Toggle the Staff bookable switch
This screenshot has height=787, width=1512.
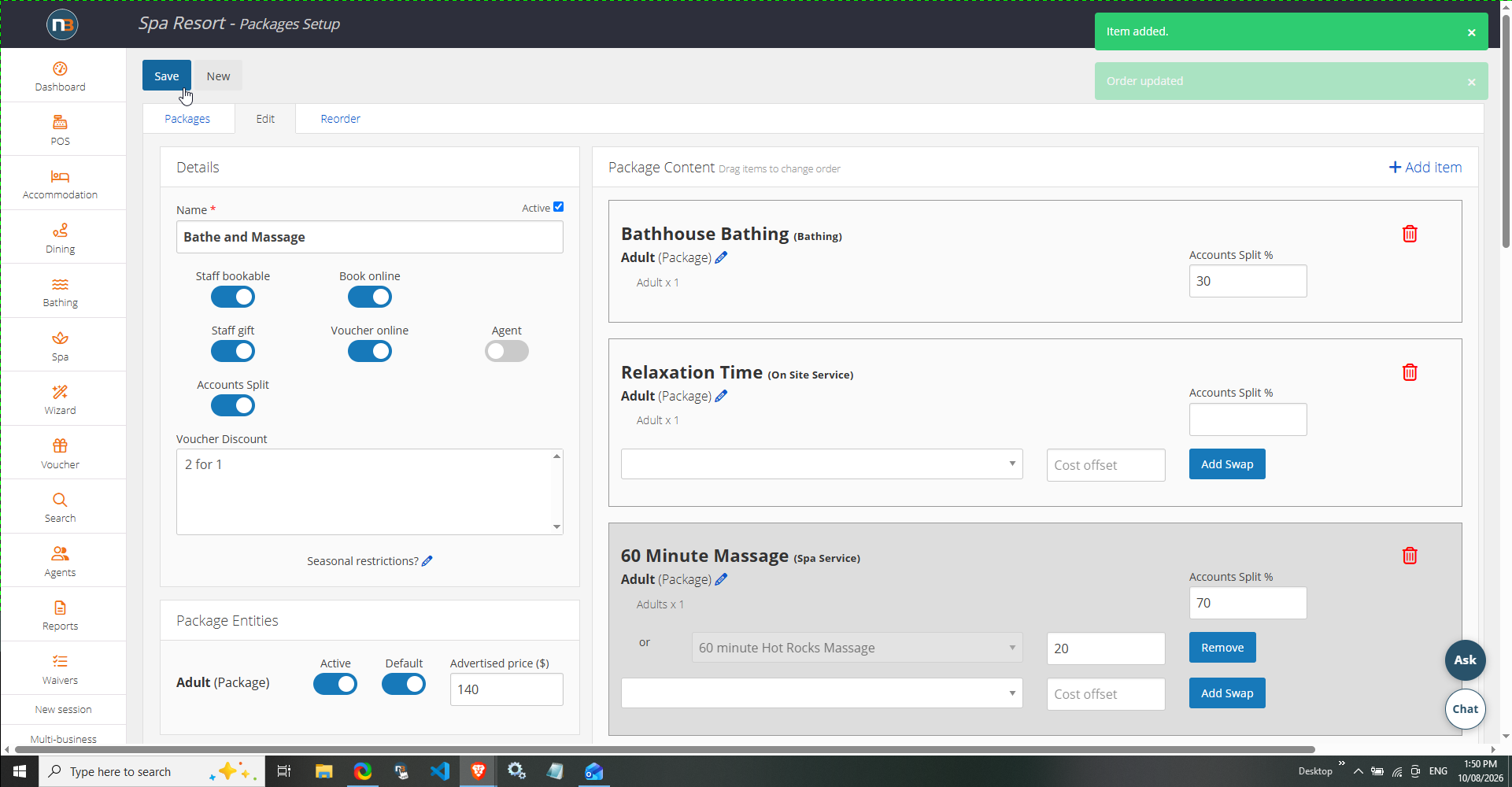[233, 297]
